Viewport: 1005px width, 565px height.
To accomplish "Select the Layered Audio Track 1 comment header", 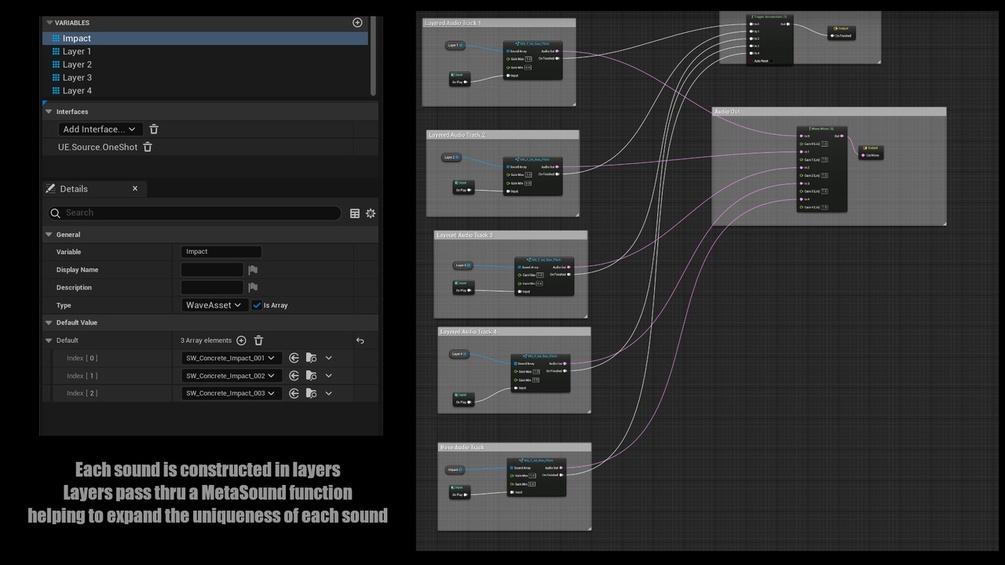I will tap(499, 23).
